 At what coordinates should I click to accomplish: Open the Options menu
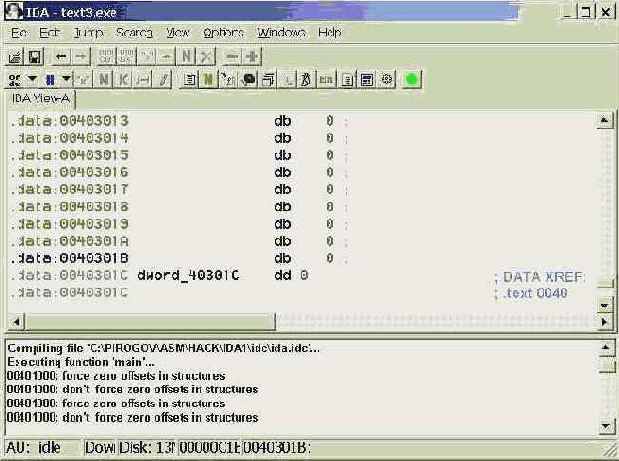[223, 32]
